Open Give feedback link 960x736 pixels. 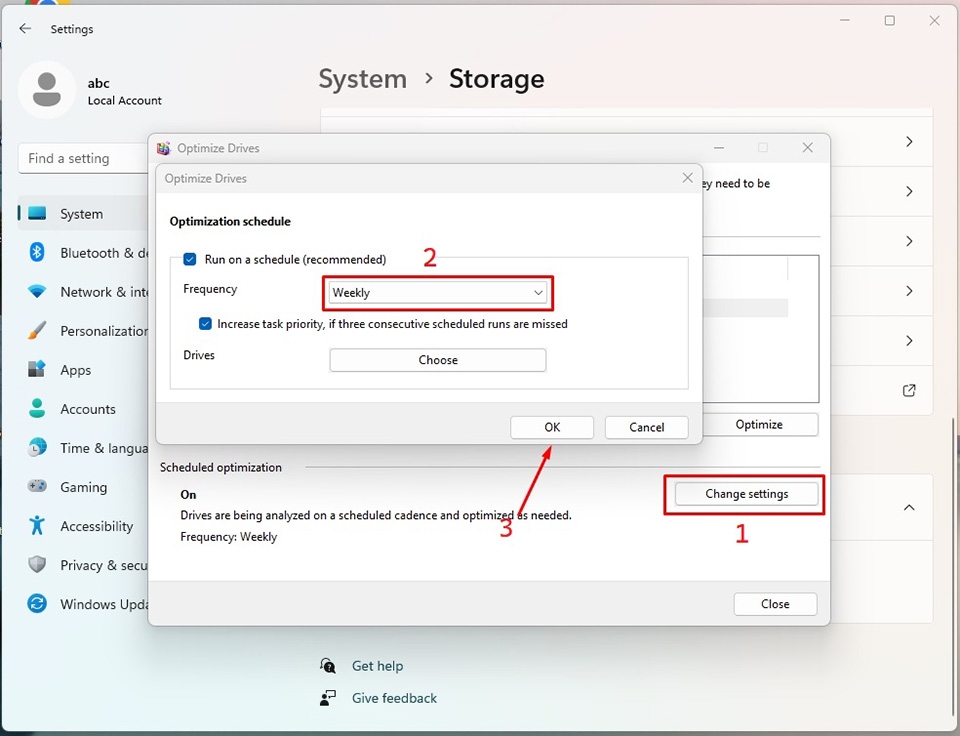click(x=394, y=698)
